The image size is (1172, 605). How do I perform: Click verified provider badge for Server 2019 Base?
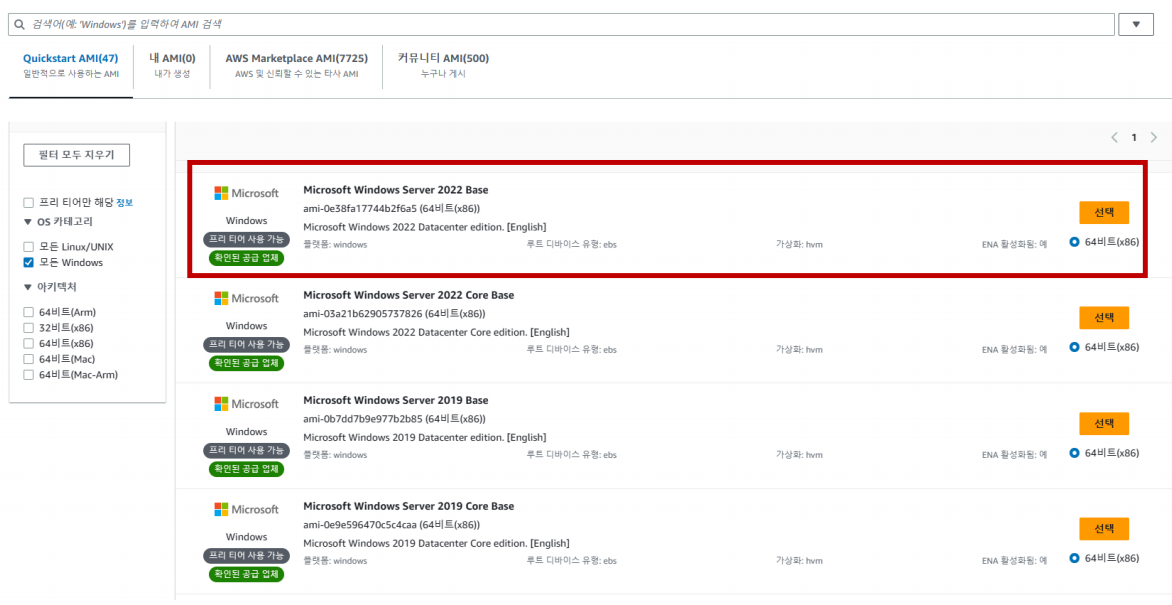246,469
